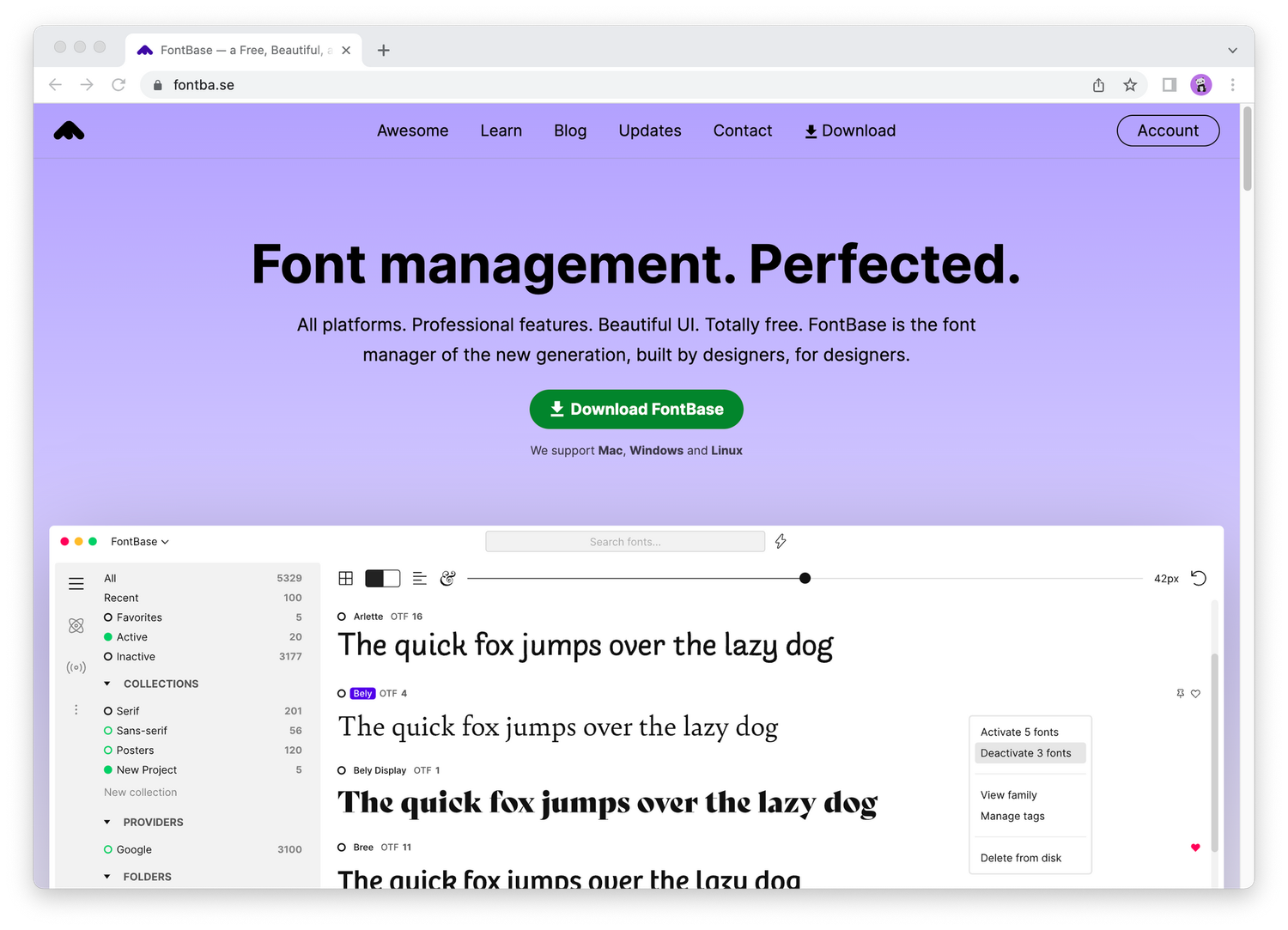Open the Blog nav link

coord(570,131)
